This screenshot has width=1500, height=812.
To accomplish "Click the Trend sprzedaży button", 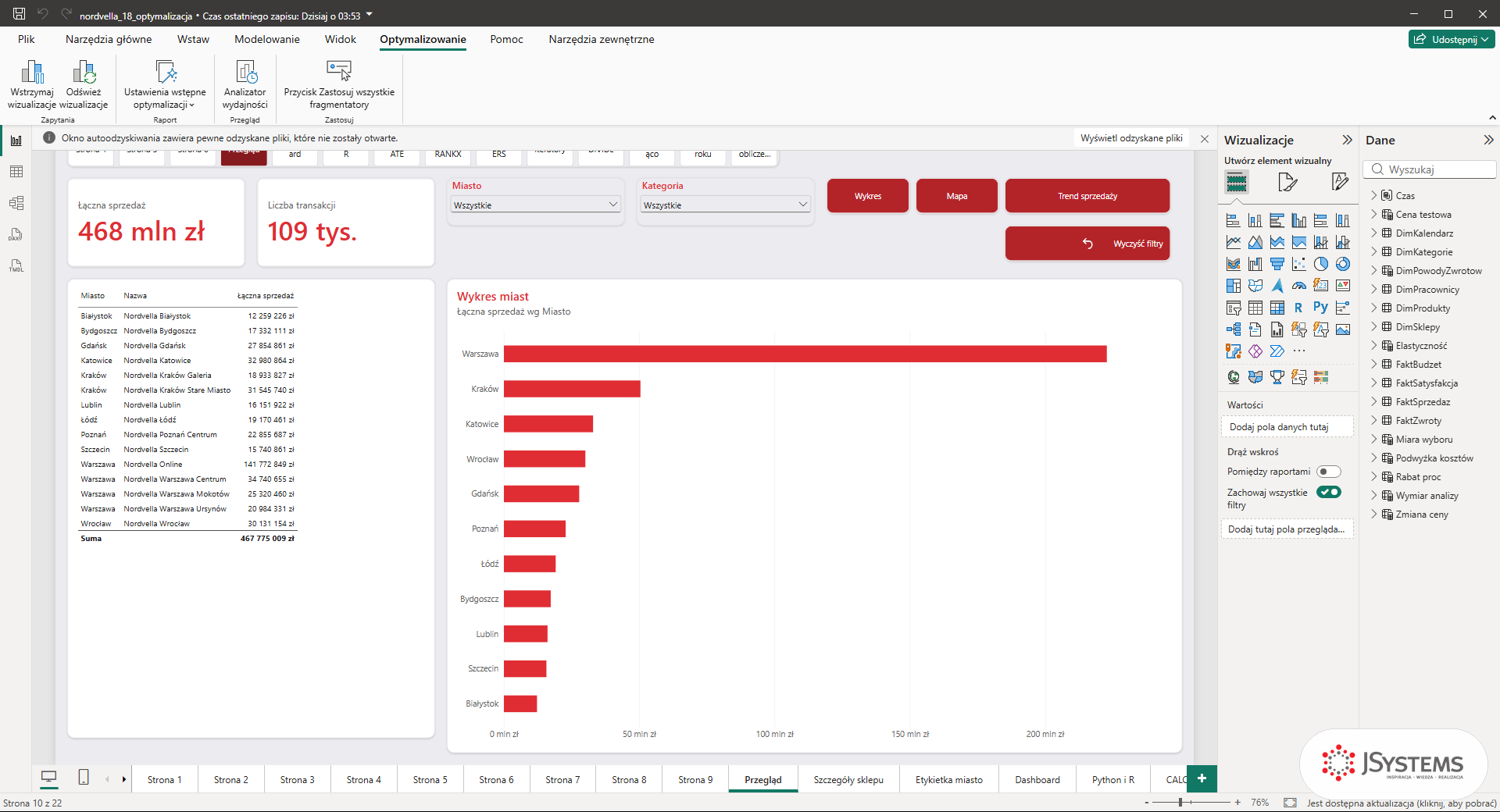I will tap(1087, 196).
